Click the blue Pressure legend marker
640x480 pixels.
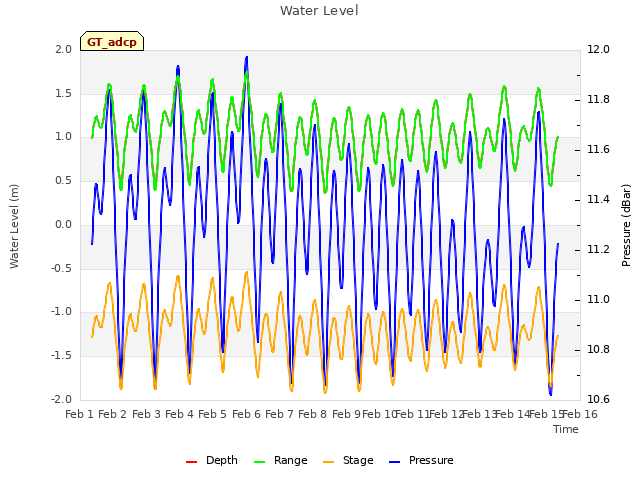pyautogui.click(x=394, y=462)
